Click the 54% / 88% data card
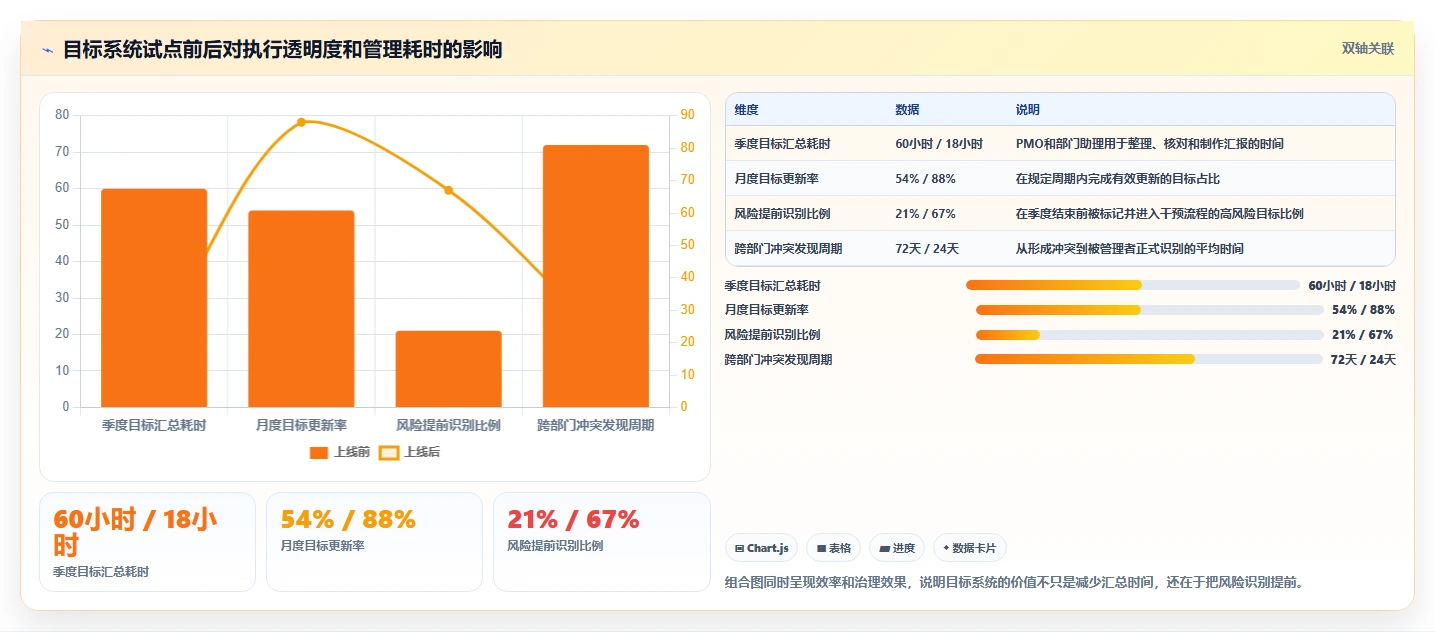 click(x=374, y=542)
